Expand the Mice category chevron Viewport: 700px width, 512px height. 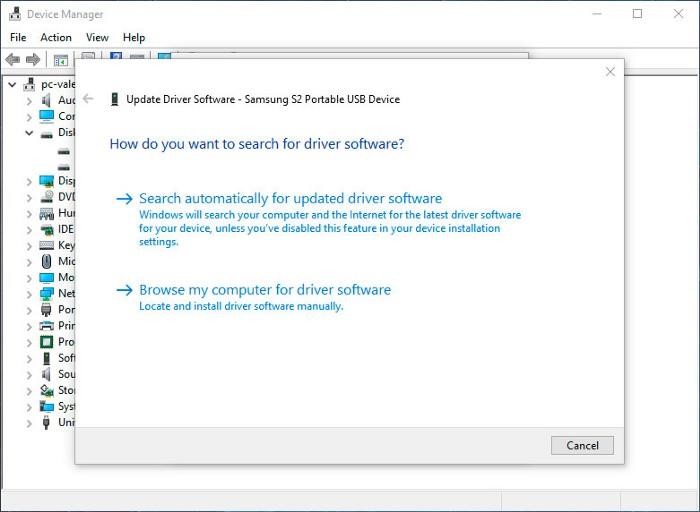click(29, 262)
